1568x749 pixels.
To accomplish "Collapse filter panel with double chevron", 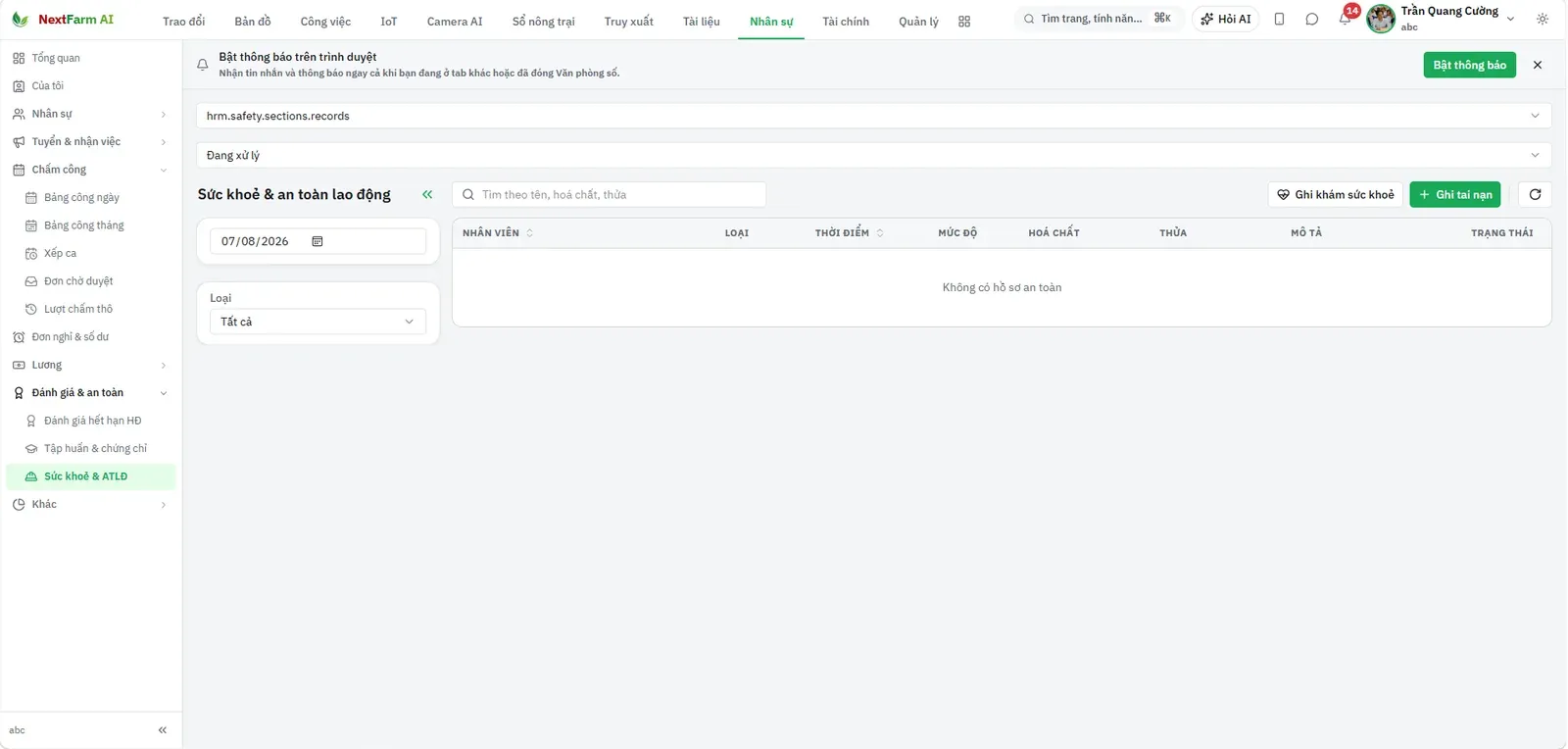I will tap(427, 194).
